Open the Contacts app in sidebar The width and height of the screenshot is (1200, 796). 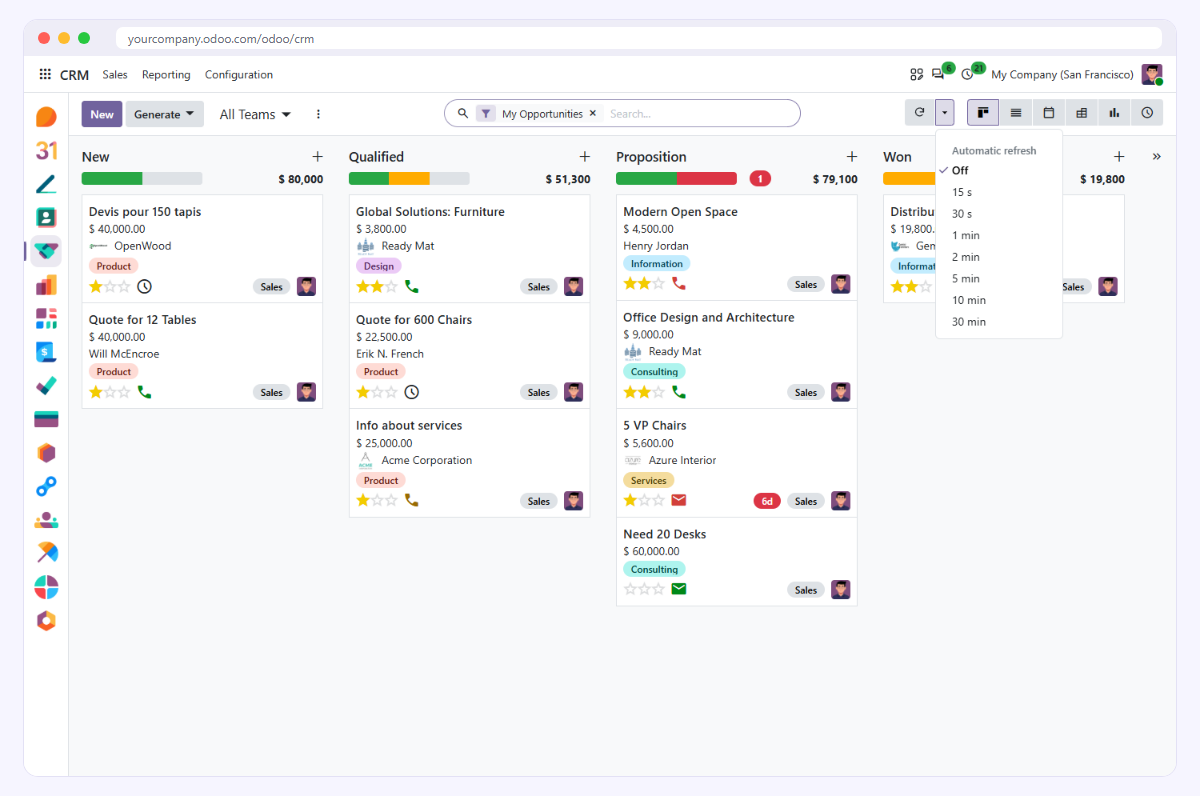[46, 217]
